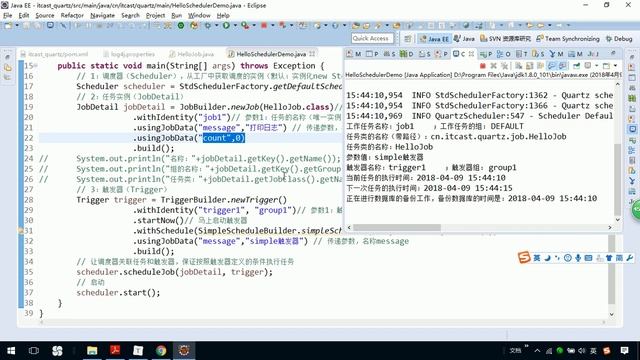640x360 pixels.
Task: Close the HelloSchedulerDemo.java editor tab
Action: tap(312, 54)
